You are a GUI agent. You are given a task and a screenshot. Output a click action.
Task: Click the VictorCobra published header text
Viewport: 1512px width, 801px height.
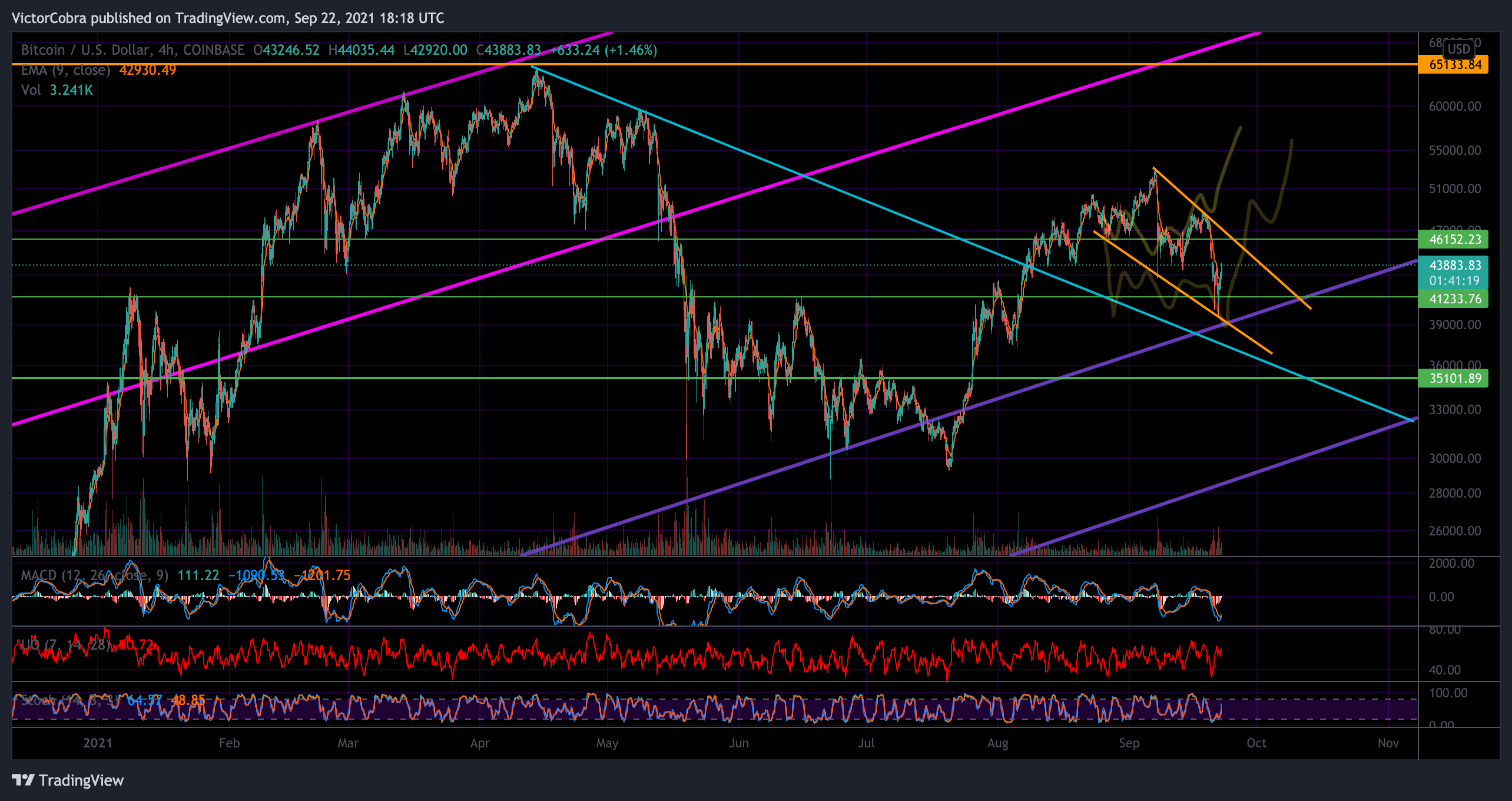coord(228,18)
